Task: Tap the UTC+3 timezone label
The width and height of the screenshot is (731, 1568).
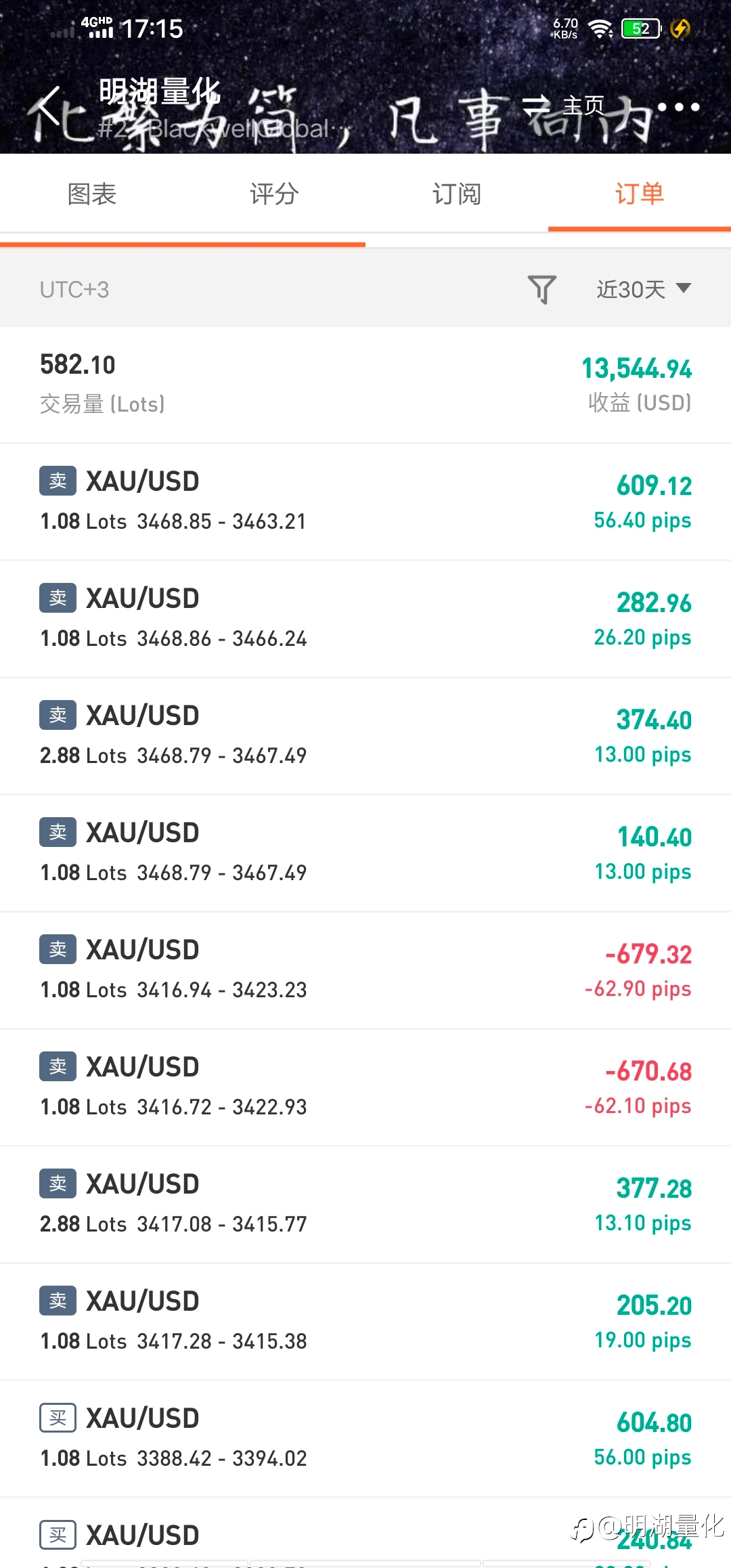Action: point(74,290)
